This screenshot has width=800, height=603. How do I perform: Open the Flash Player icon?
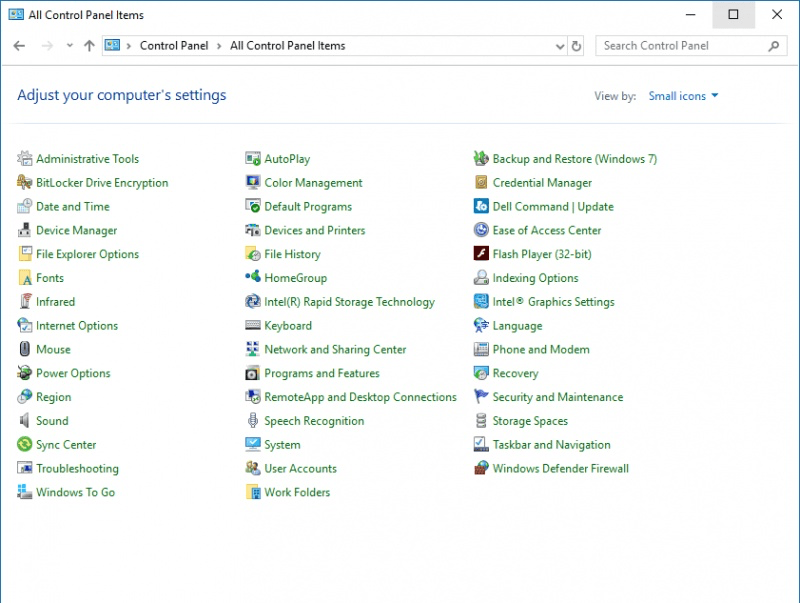481,254
